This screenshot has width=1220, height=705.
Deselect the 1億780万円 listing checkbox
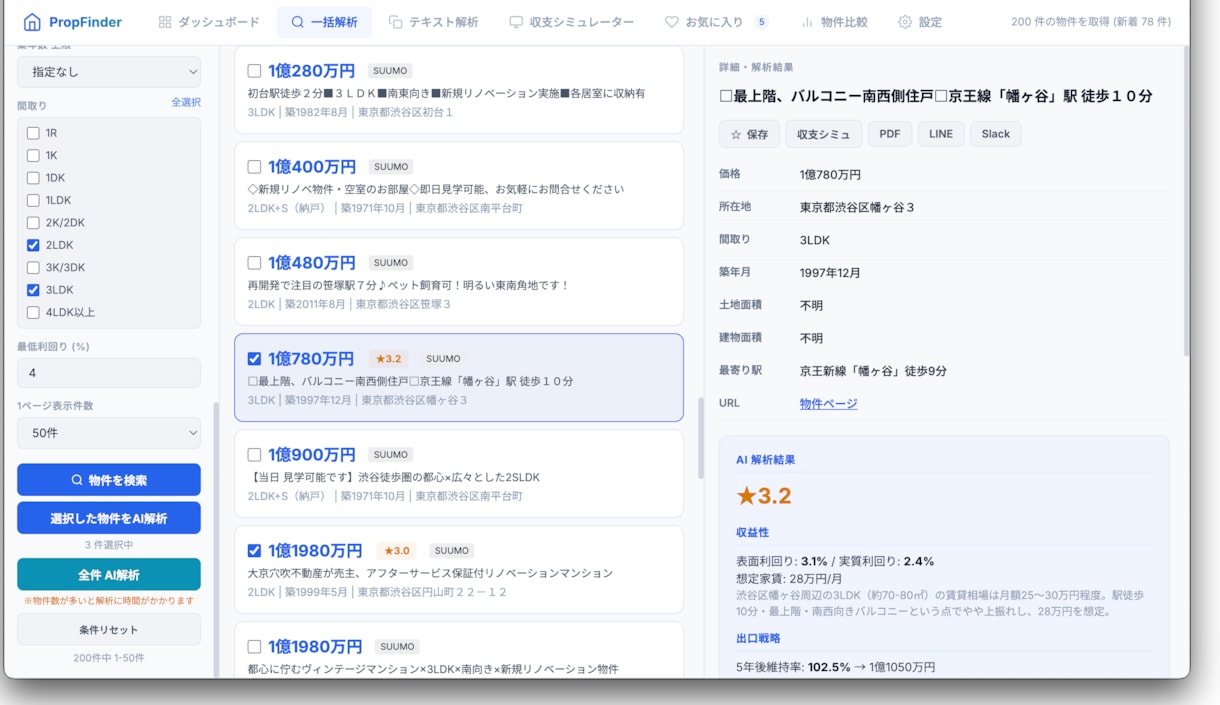coord(254,359)
